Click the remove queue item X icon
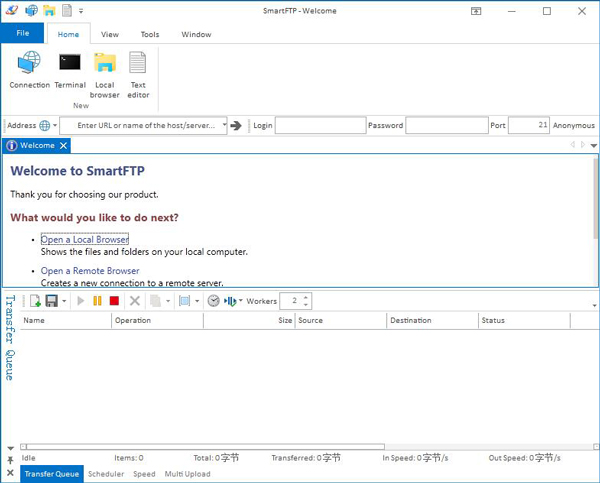 pyautogui.click(x=135, y=301)
